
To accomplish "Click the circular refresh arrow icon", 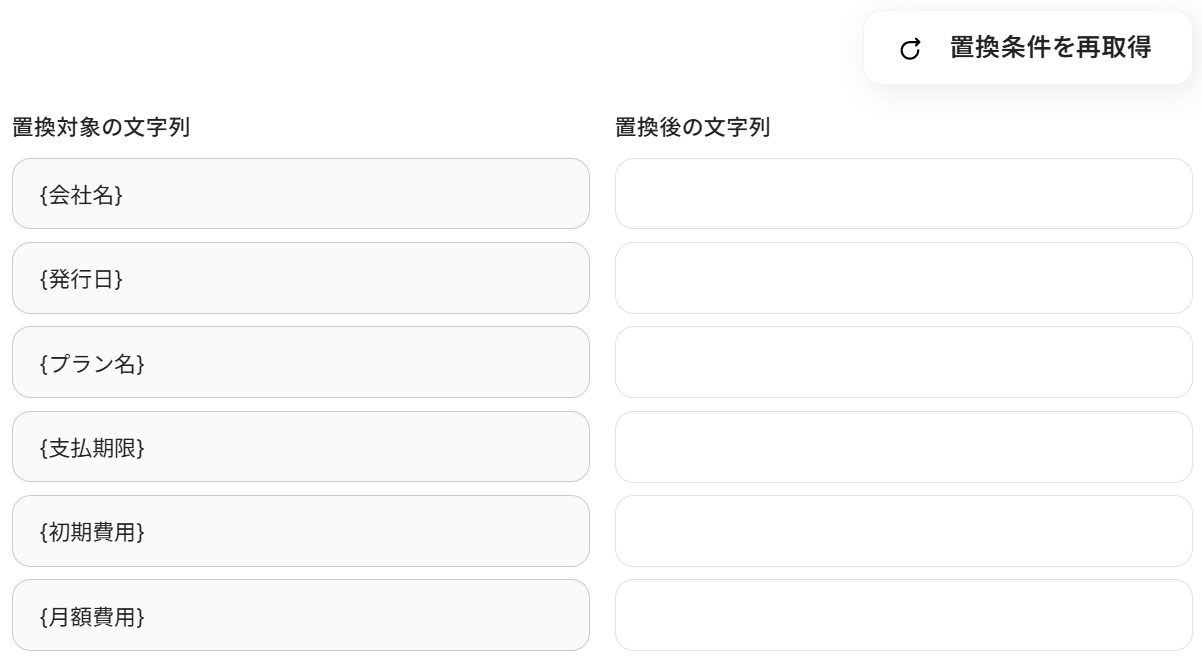I will [x=910, y=49].
